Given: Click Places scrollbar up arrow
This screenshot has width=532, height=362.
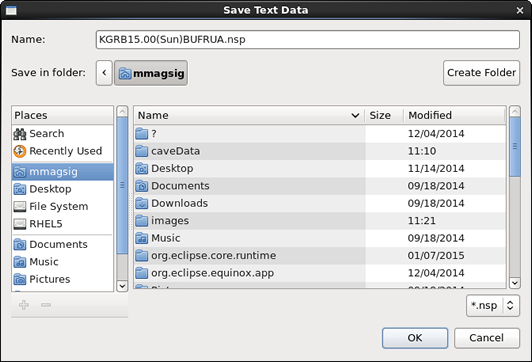Looking at the screenshot, I should (x=122, y=111).
